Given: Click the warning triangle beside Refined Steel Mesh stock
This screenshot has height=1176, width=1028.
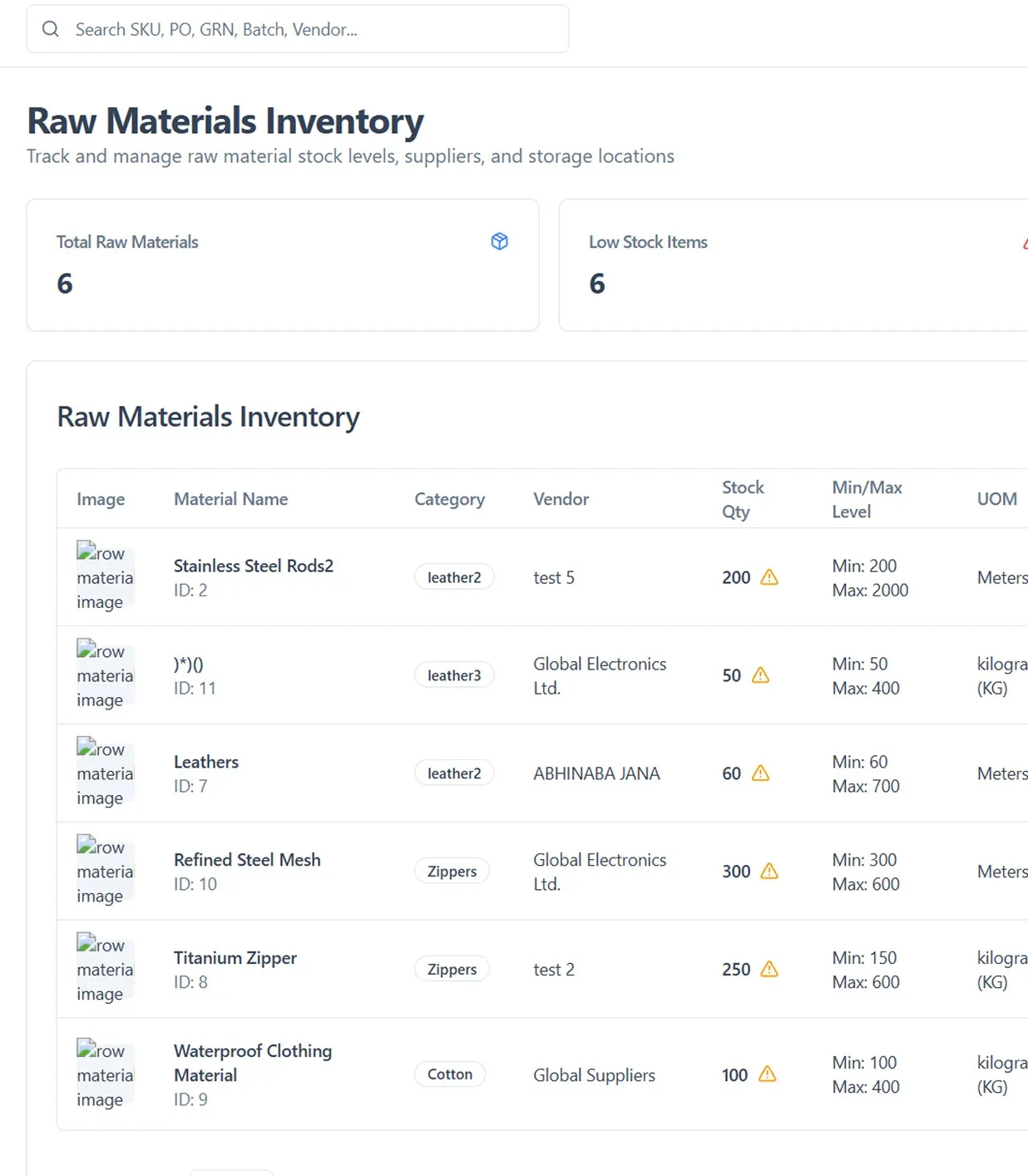Looking at the screenshot, I should [770, 871].
